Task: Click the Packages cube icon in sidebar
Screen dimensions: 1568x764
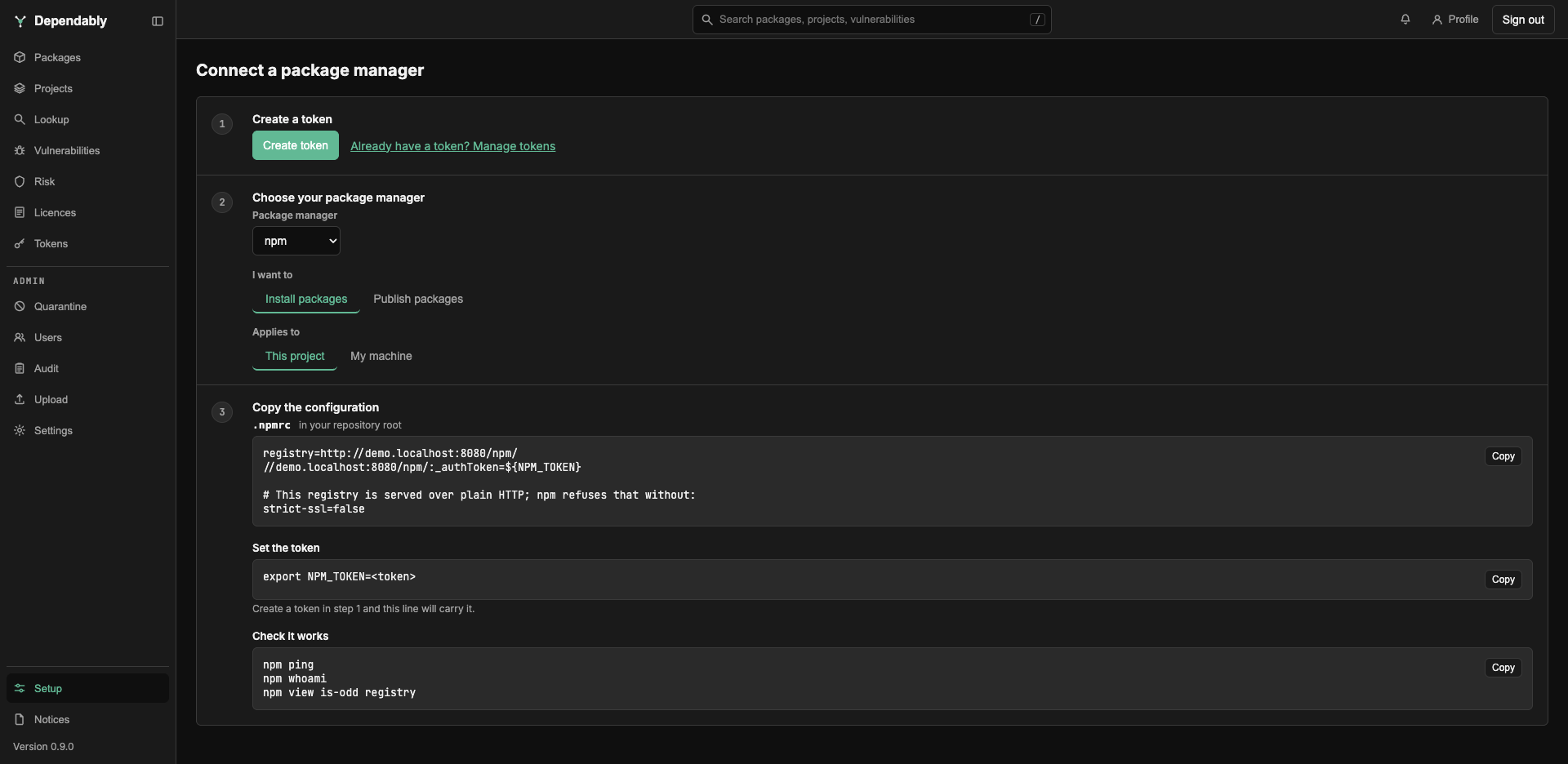Action: (20, 57)
